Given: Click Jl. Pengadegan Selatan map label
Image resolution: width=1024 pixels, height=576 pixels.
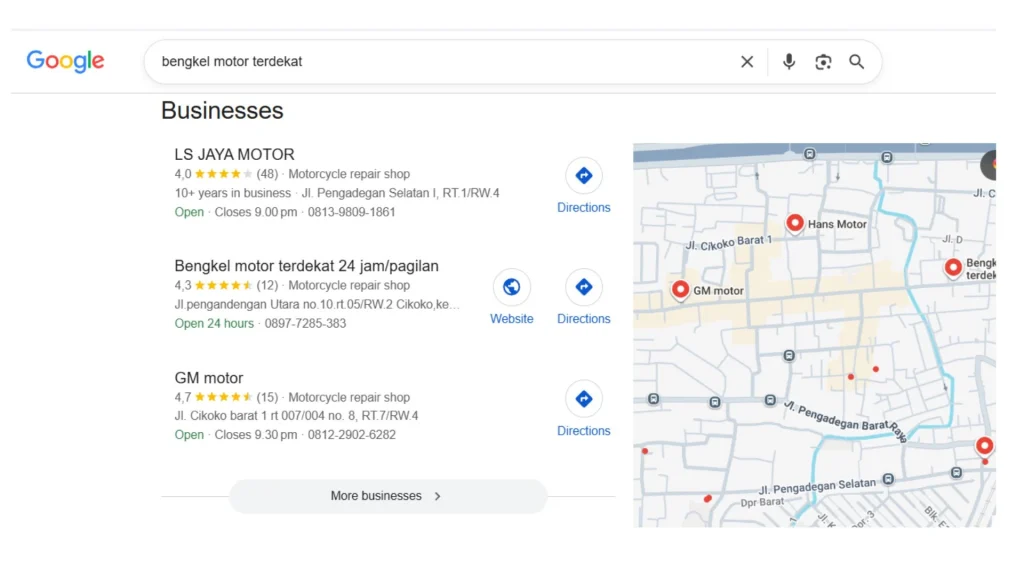Looking at the screenshot, I should tap(817, 486).
